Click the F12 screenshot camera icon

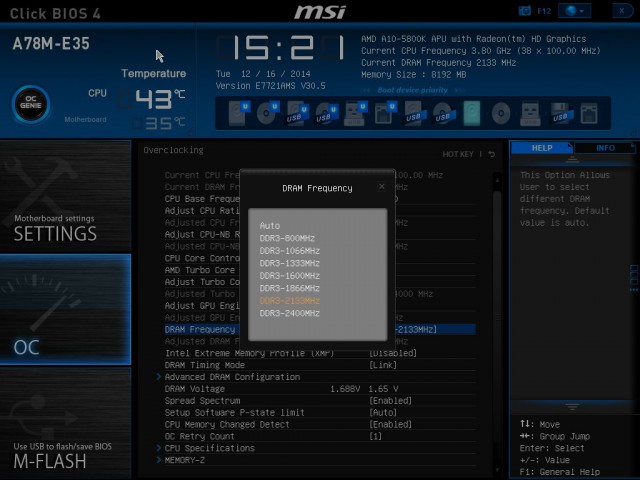tap(524, 11)
